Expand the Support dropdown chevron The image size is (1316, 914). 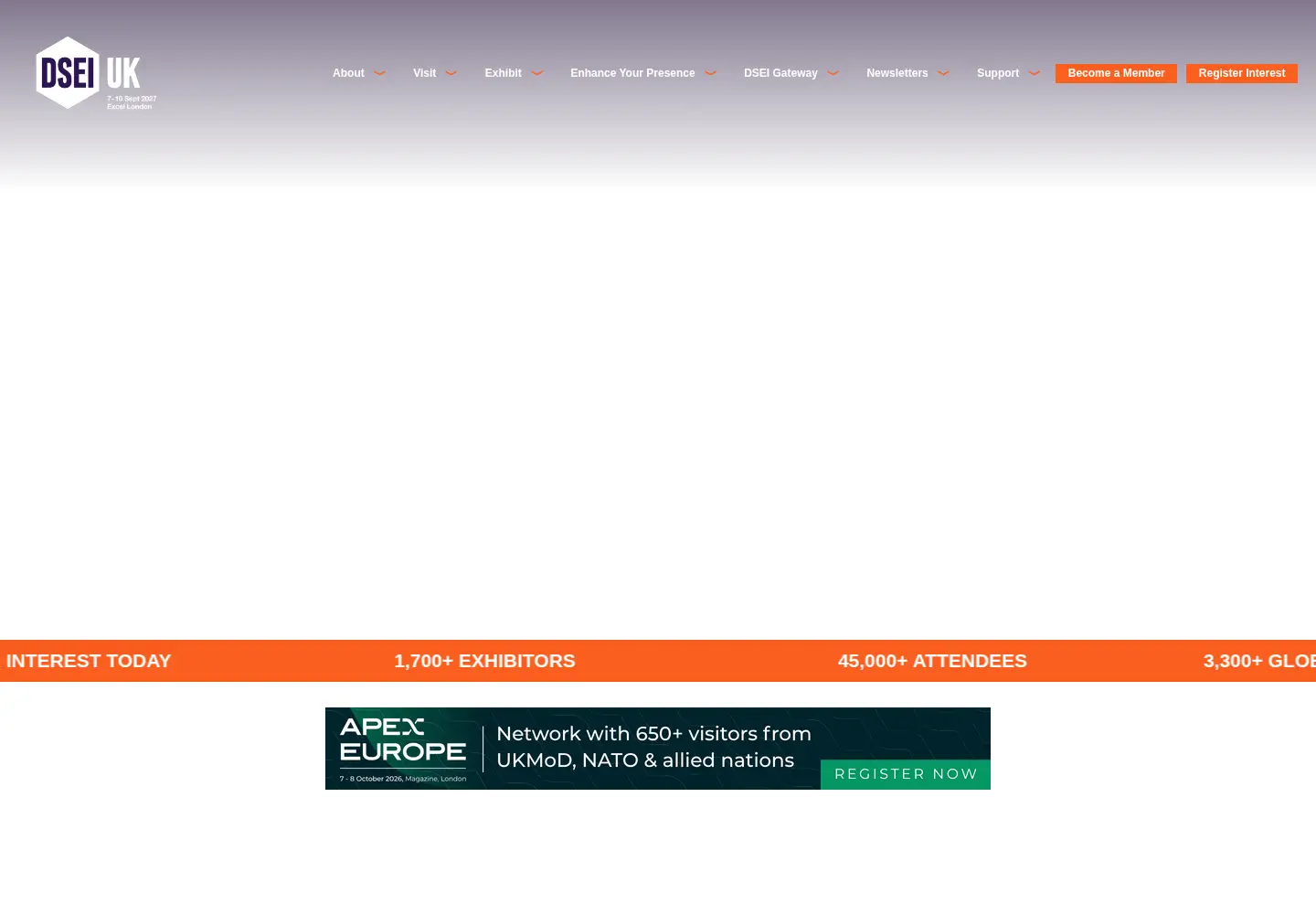coord(1035,73)
